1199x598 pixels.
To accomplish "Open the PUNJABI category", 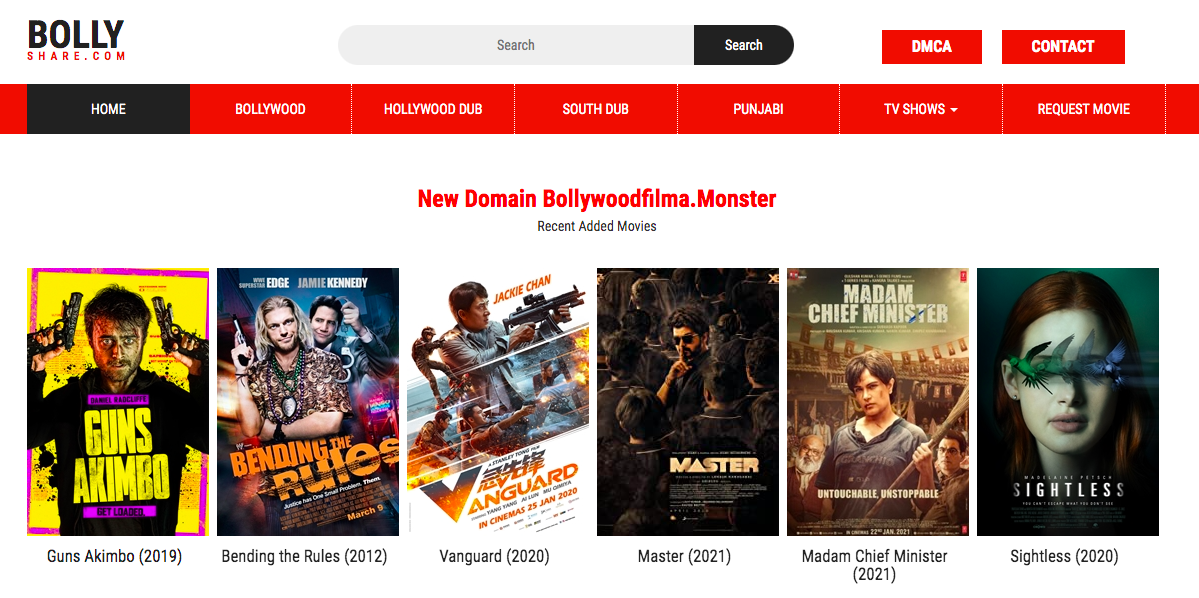I will coord(759,109).
